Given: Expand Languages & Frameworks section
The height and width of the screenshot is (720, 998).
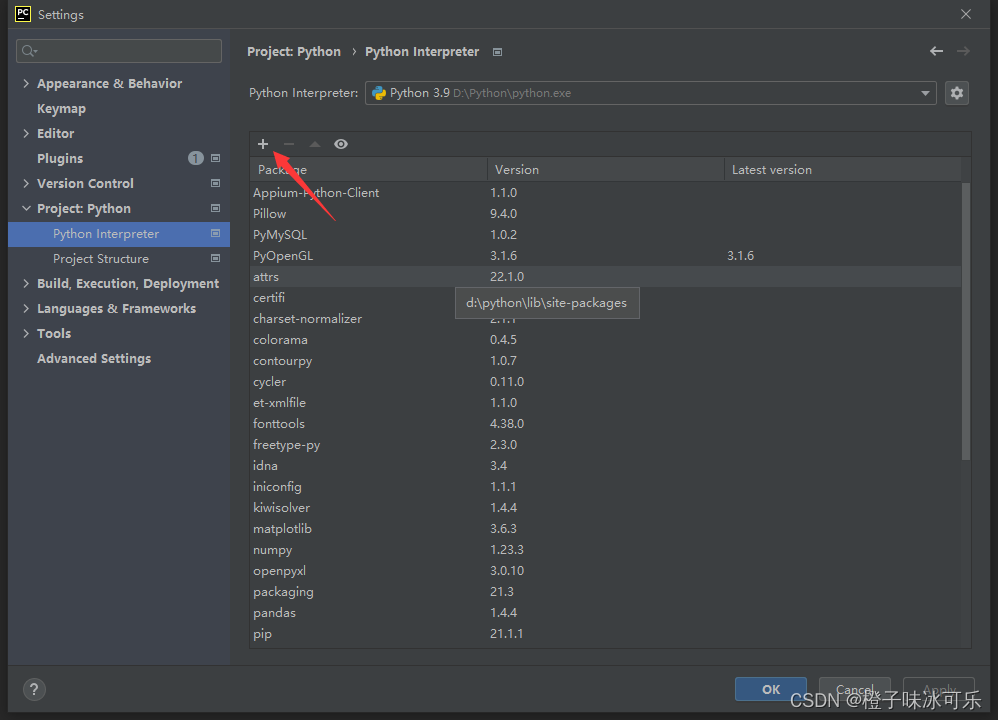Looking at the screenshot, I should click(26, 308).
